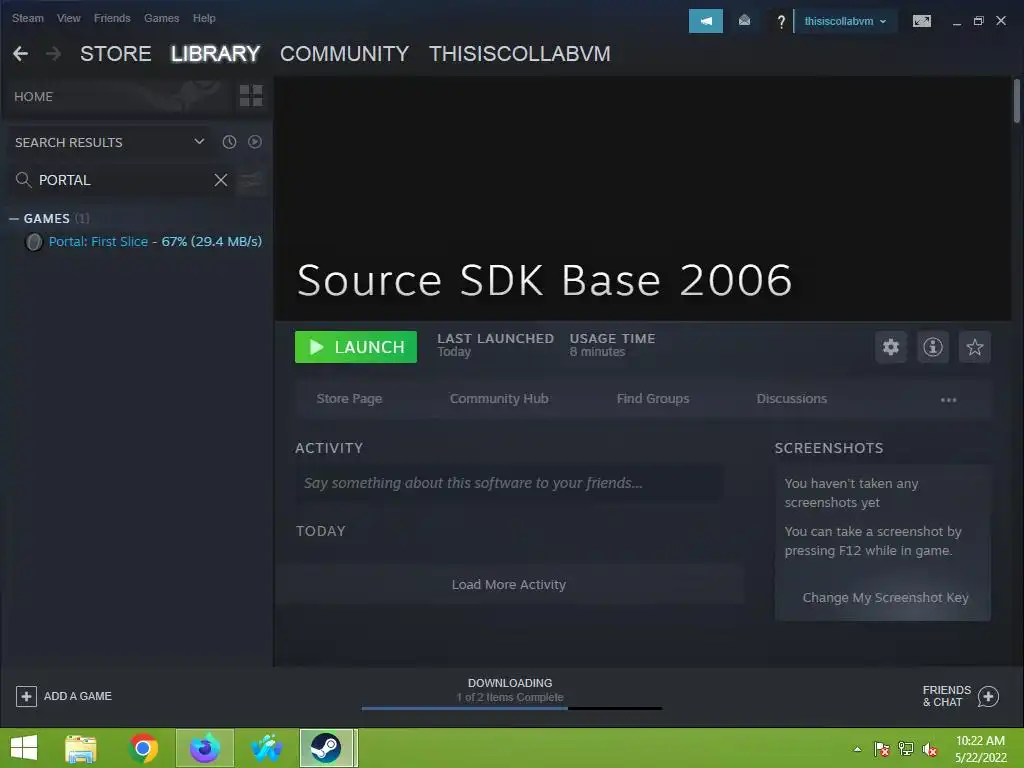Click the network tray icon
Image resolution: width=1024 pixels, height=768 pixels.
906,749
